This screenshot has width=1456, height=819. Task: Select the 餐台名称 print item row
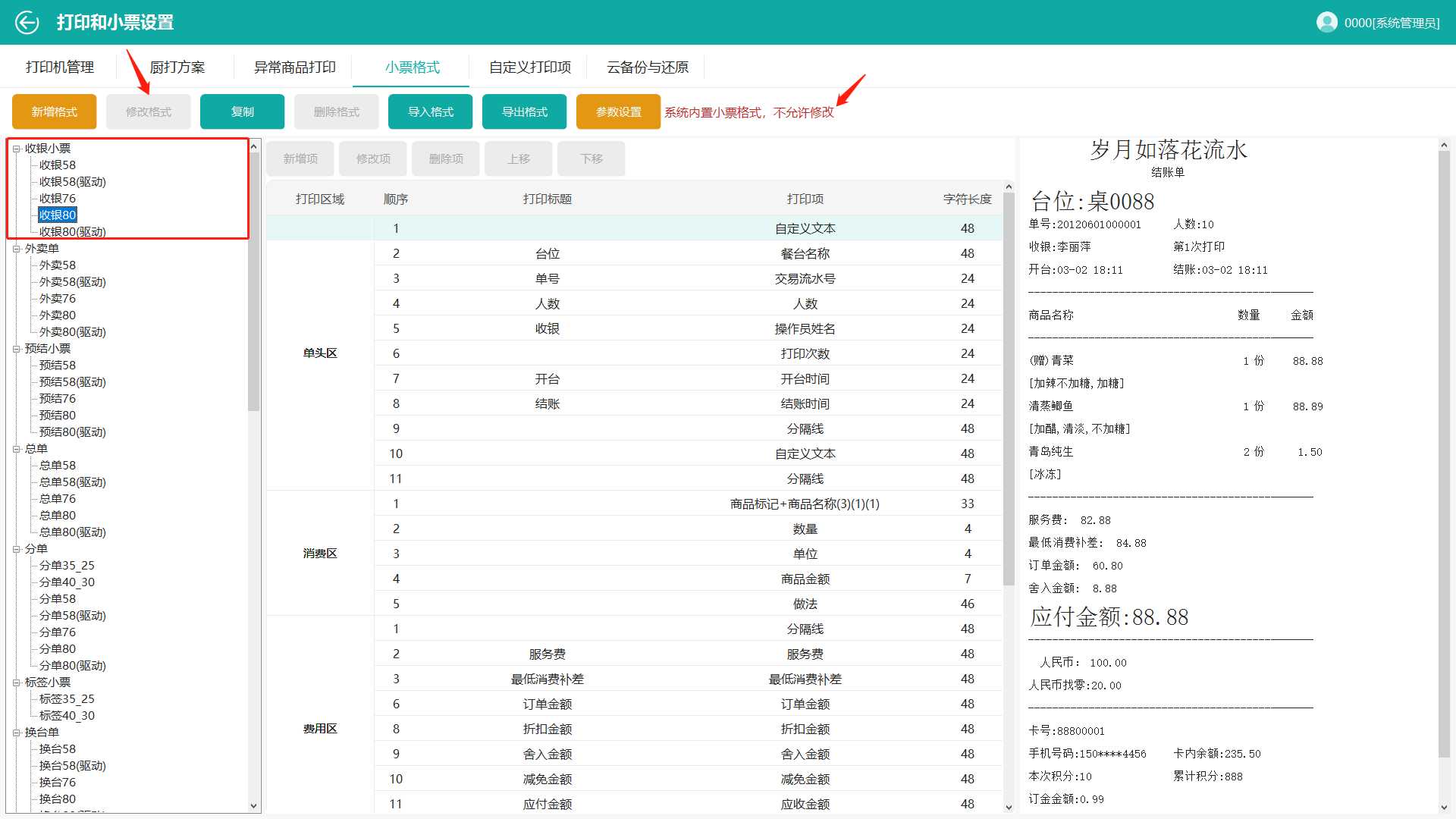click(688, 253)
